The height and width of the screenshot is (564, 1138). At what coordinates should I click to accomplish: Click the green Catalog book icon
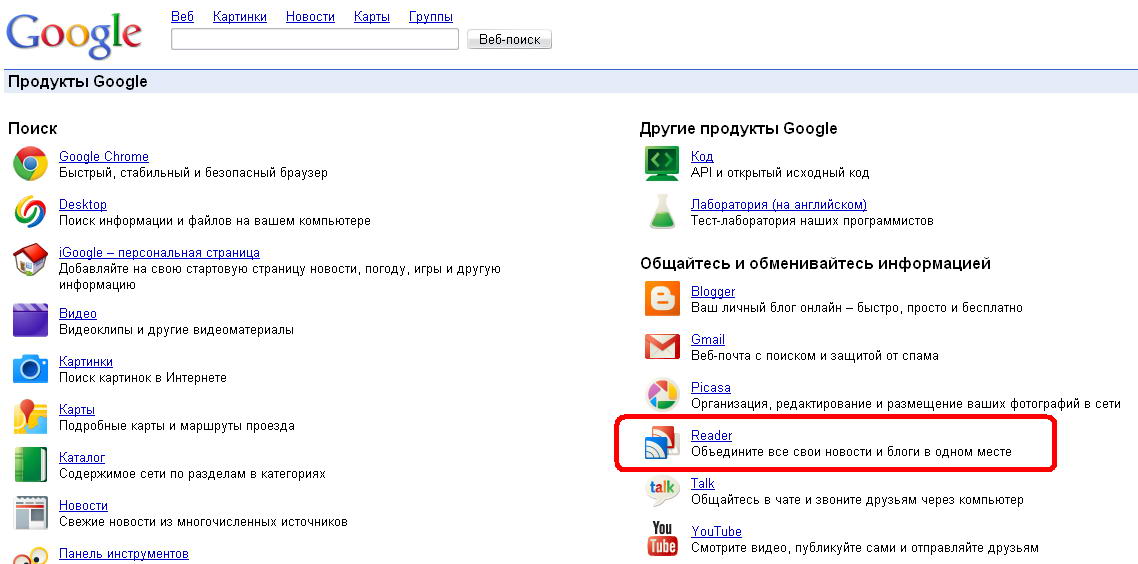coord(30,465)
